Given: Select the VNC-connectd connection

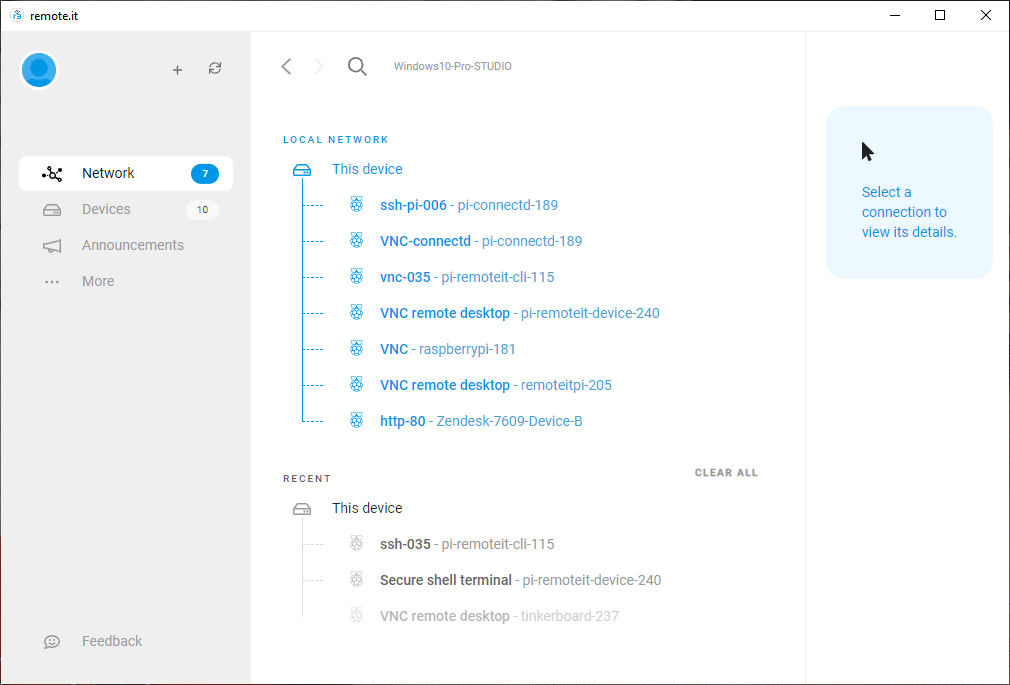Looking at the screenshot, I should pyautogui.click(x=481, y=241).
